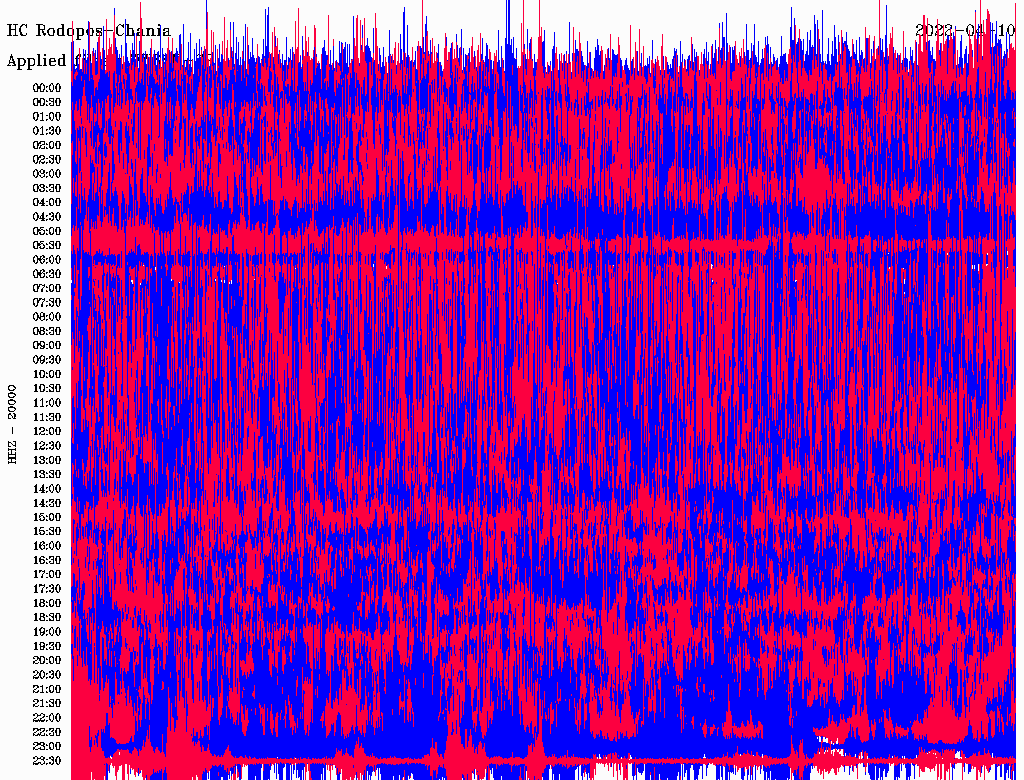1024x780 pixels.
Task: Select the 23:00 time row label
Action: click(x=47, y=746)
